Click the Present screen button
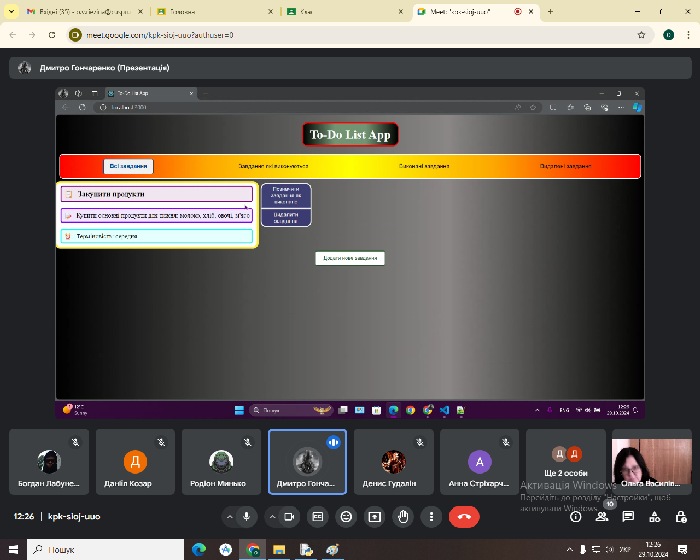700x560 pixels. tap(375, 517)
